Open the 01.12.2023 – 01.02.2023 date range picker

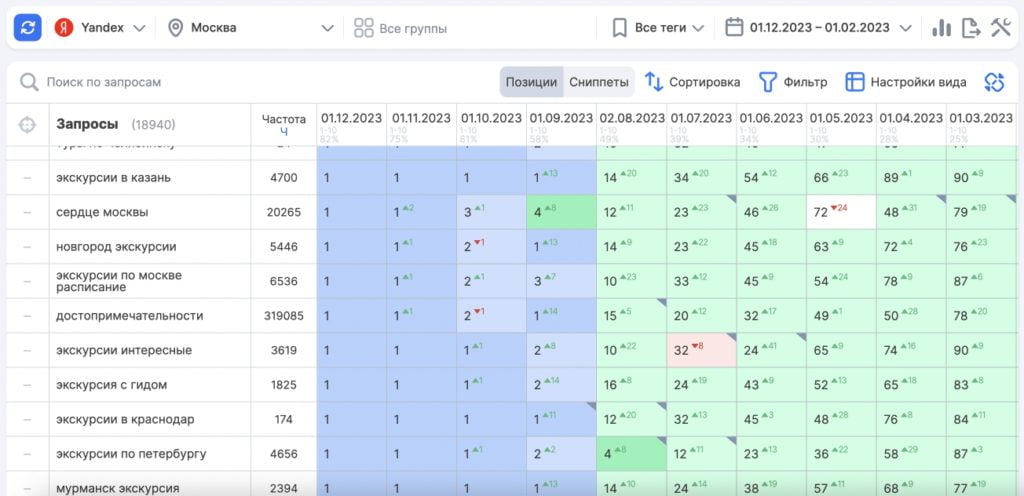(819, 28)
